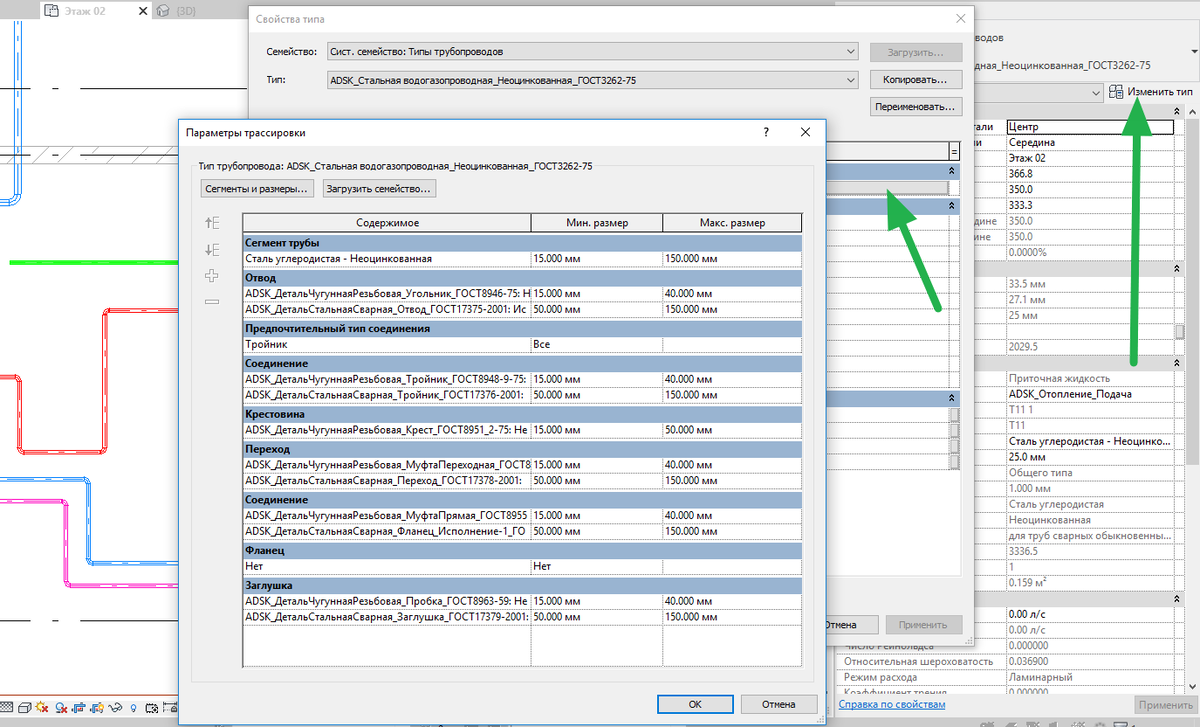Click the temporary view properties icon
Viewport: 1200px width, 727px height.
[152, 708]
